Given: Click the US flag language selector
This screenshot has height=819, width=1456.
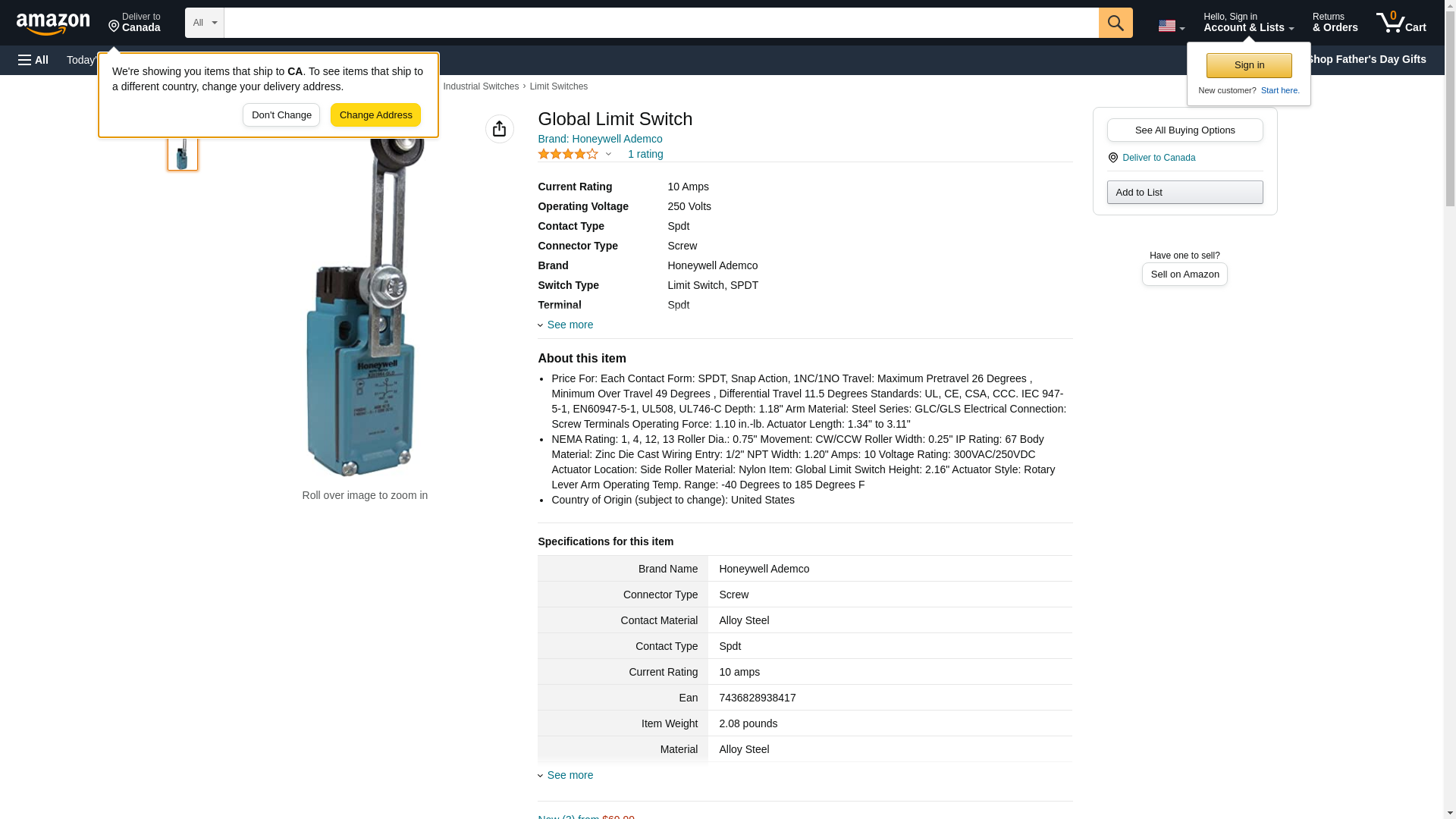Looking at the screenshot, I should (x=1170, y=26).
